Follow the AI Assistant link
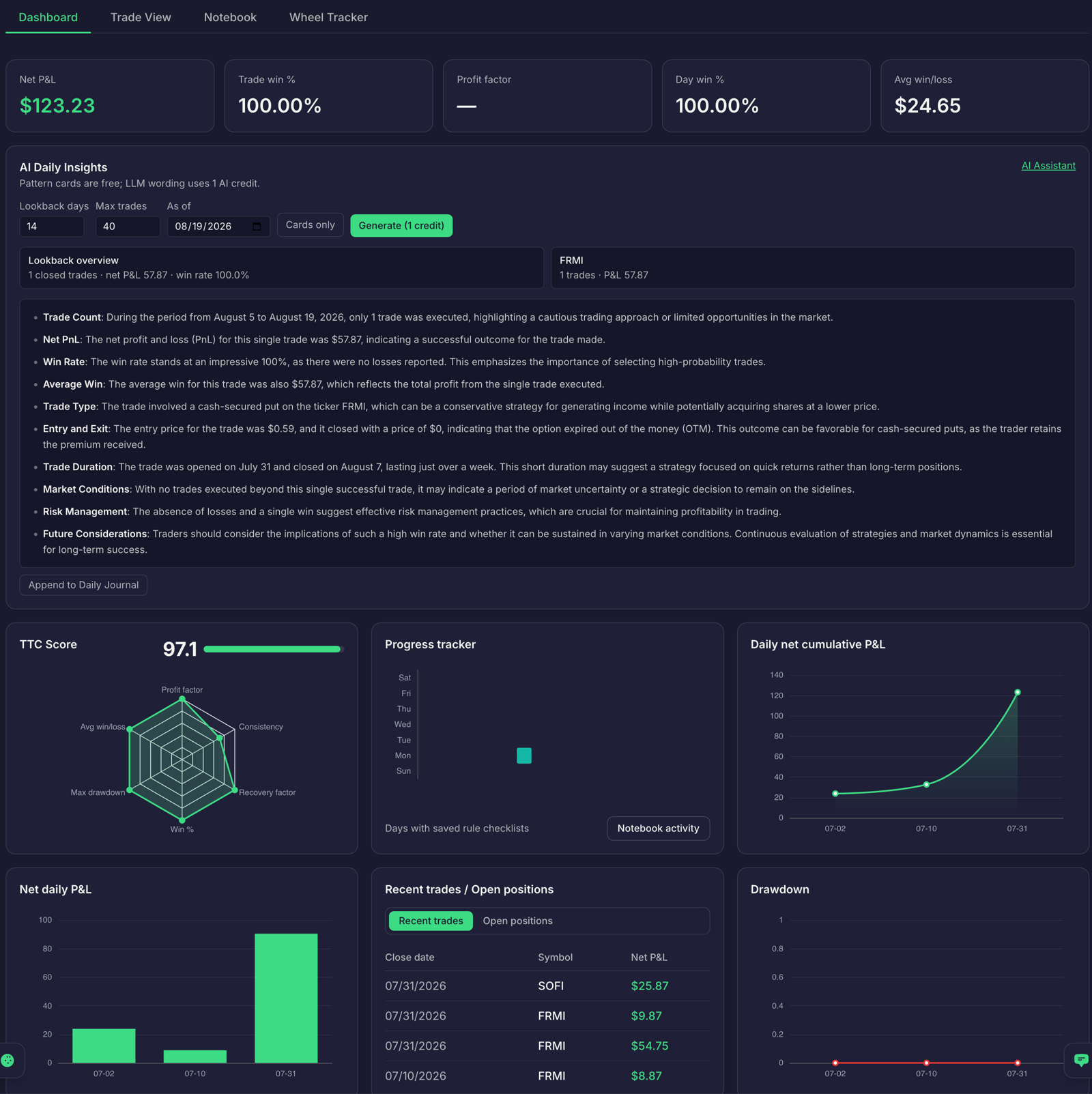The image size is (1092, 1094). [1048, 166]
